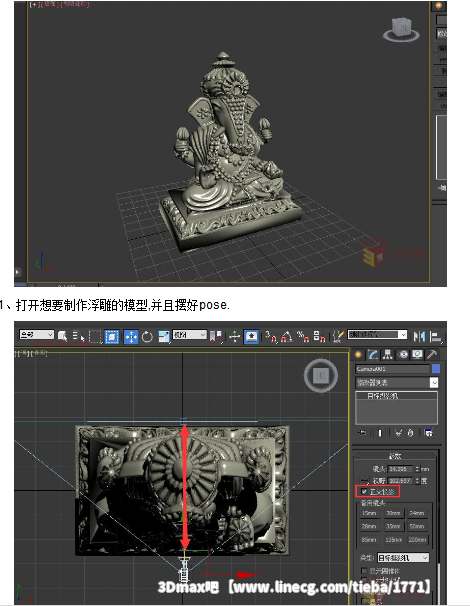The width and height of the screenshot is (470, 606).
Task: Open the camera Type dropdown
Action: [x=403, y=558]
